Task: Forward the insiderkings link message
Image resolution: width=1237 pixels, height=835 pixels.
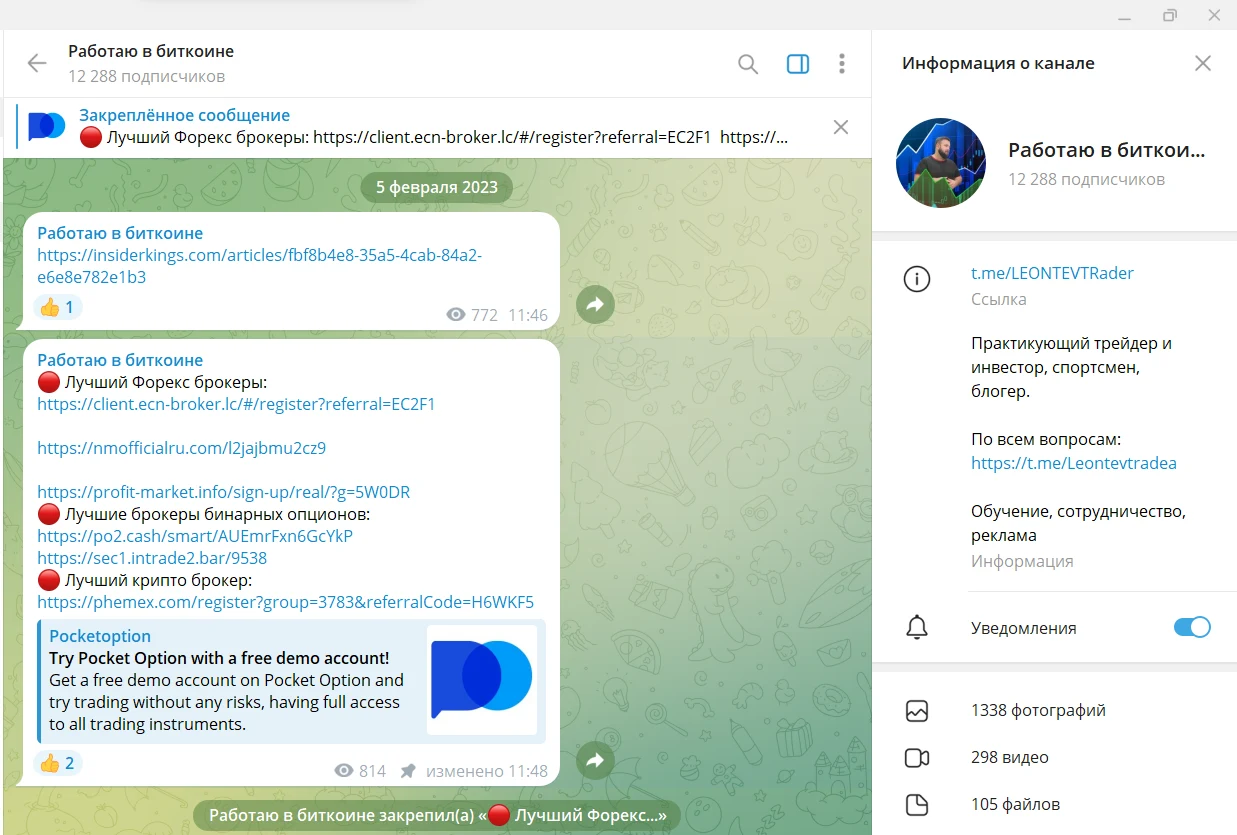Action: [595, 304]
